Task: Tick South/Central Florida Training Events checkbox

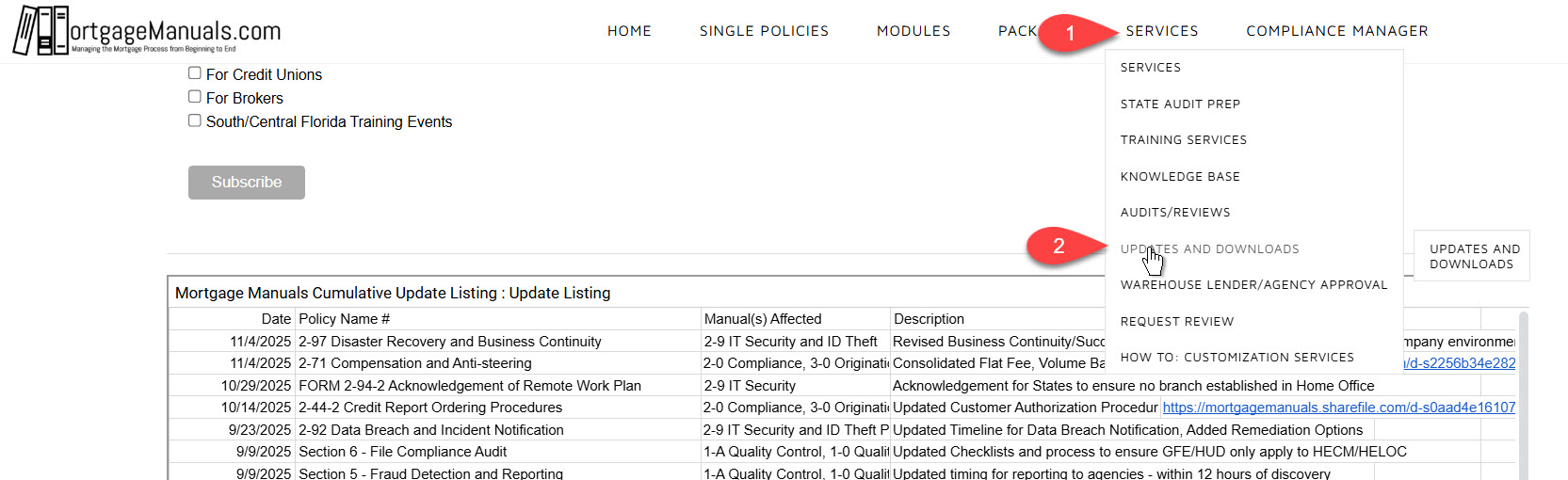Action: coord(195,120)
